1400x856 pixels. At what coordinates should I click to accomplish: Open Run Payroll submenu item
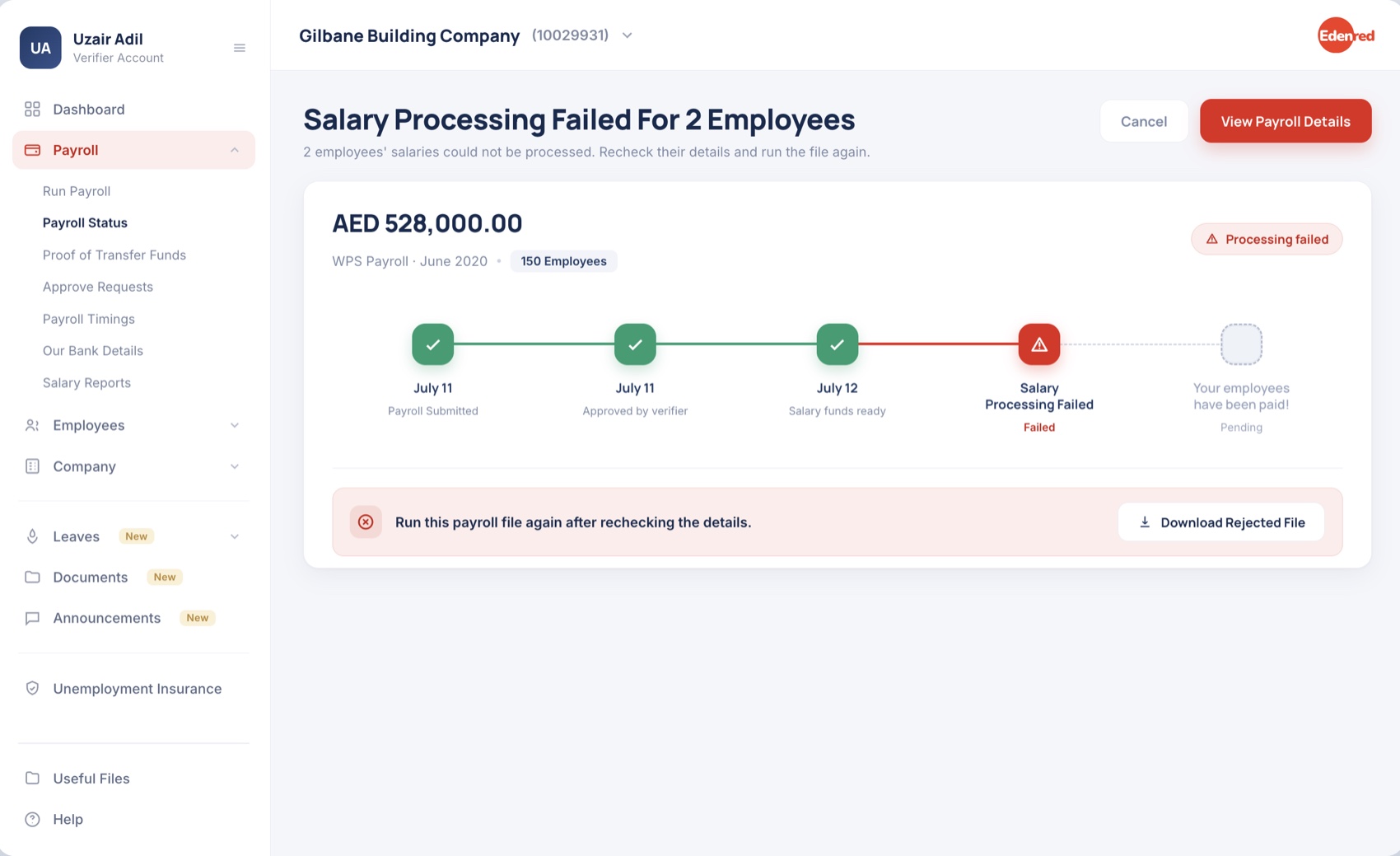77,191
